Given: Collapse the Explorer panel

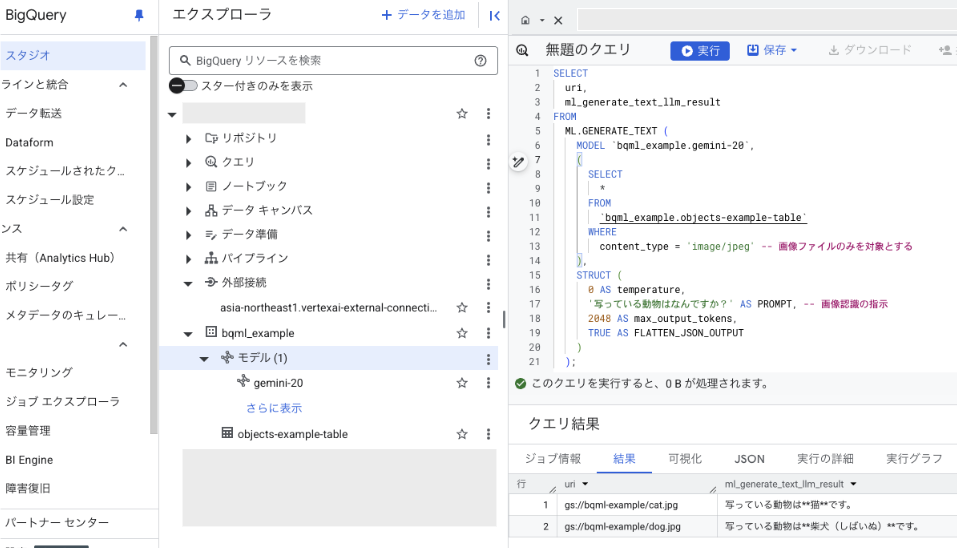Looking at the screenshot, I should pyautogui.click(x=494, y=16).
